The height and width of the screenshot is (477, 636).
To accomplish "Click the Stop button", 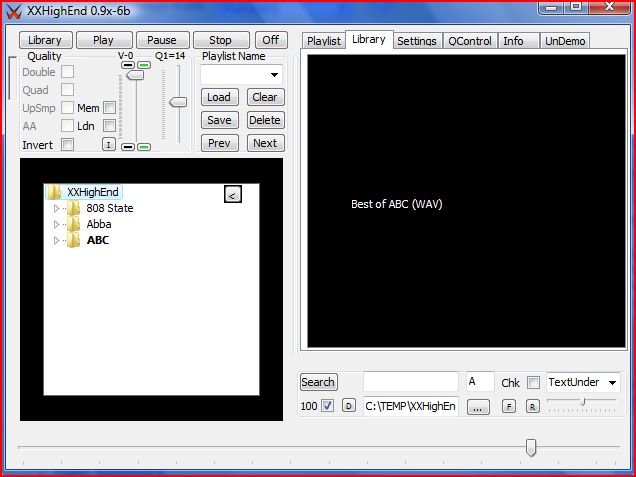I will 221,40.
